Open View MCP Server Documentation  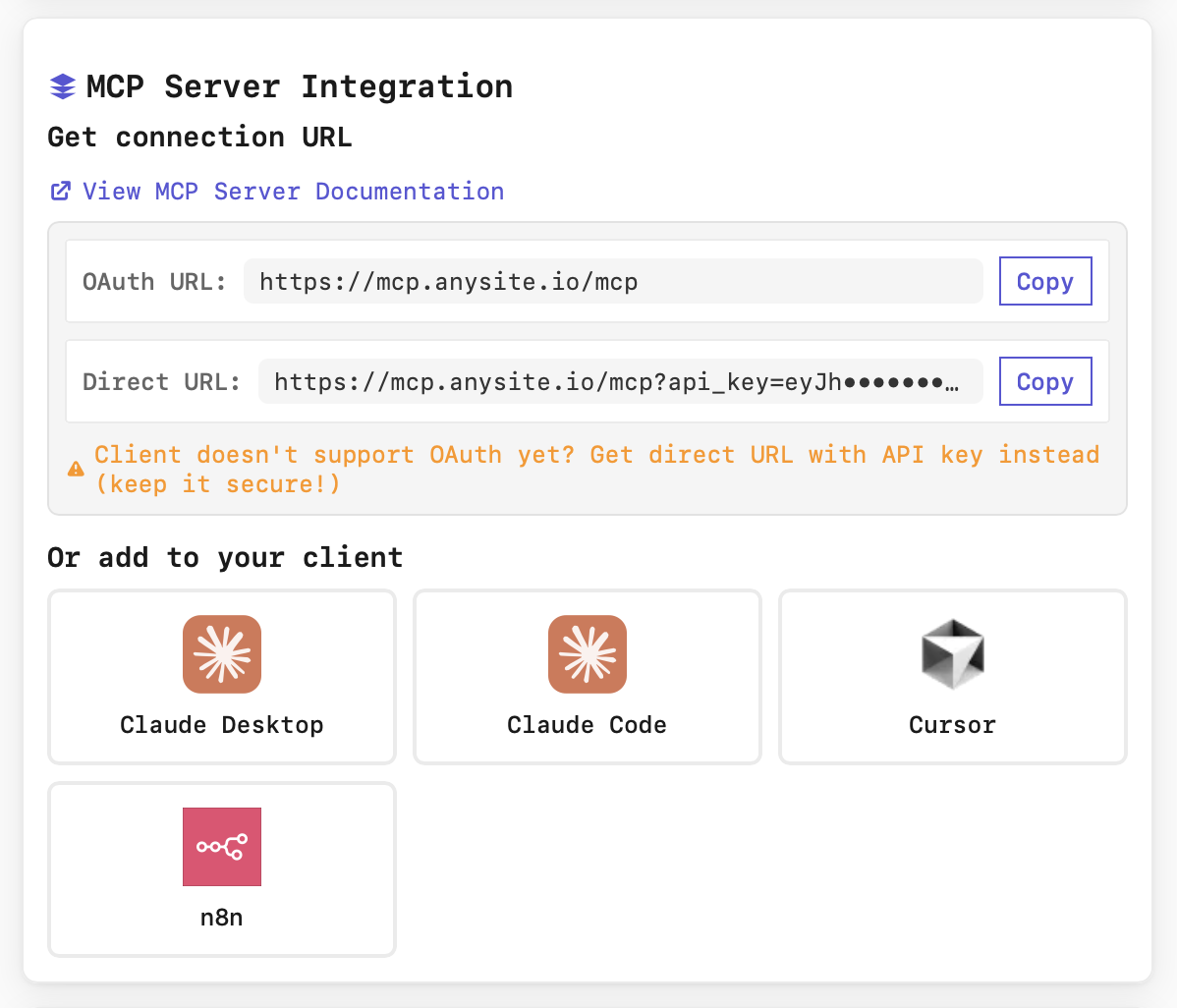(x=294, y=191)
